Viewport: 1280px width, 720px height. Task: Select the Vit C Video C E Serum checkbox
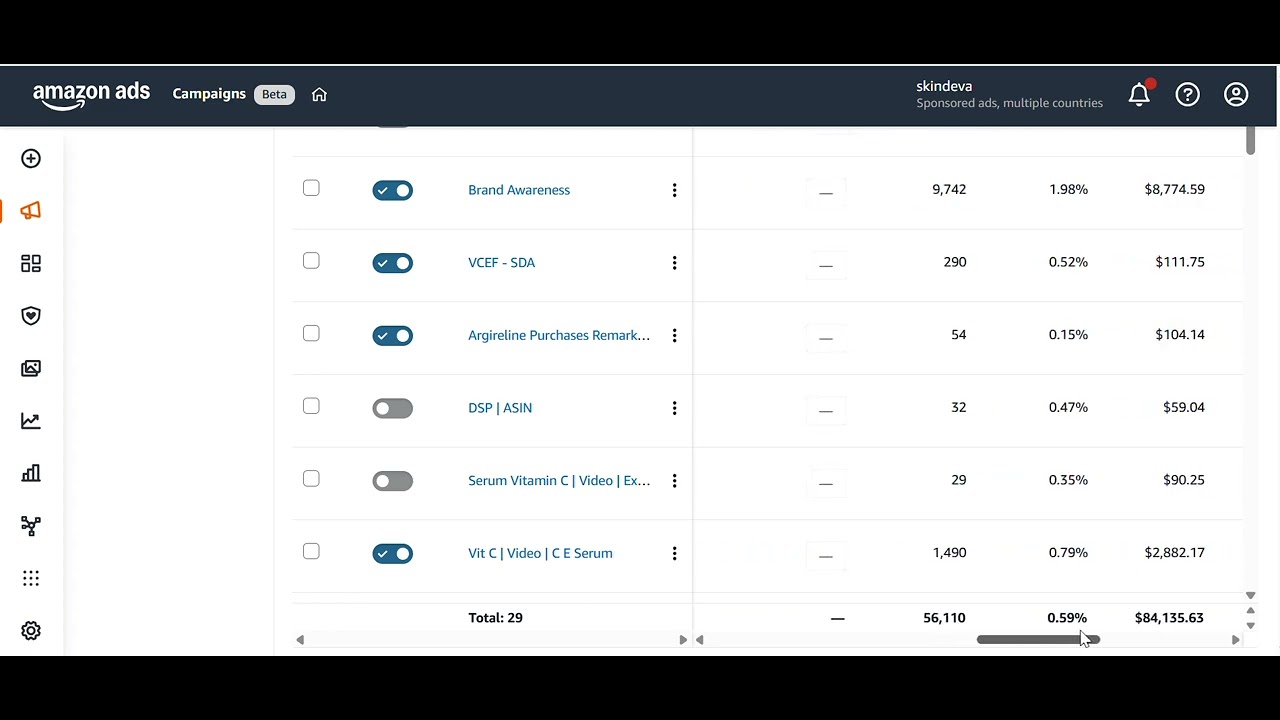click(x=311, y=551)
